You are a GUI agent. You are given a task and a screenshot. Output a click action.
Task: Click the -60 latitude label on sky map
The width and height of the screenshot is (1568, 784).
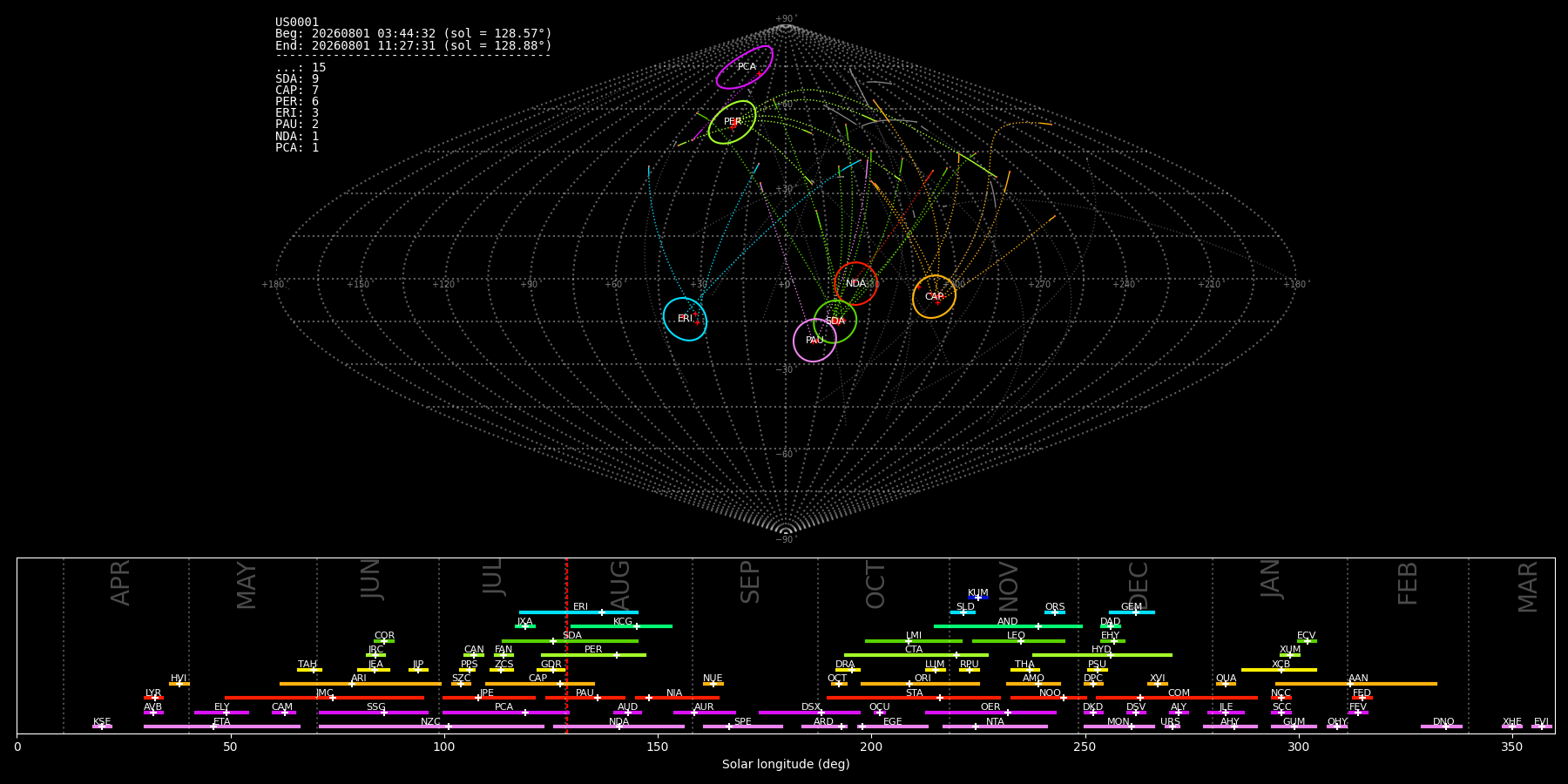[784, 455]
